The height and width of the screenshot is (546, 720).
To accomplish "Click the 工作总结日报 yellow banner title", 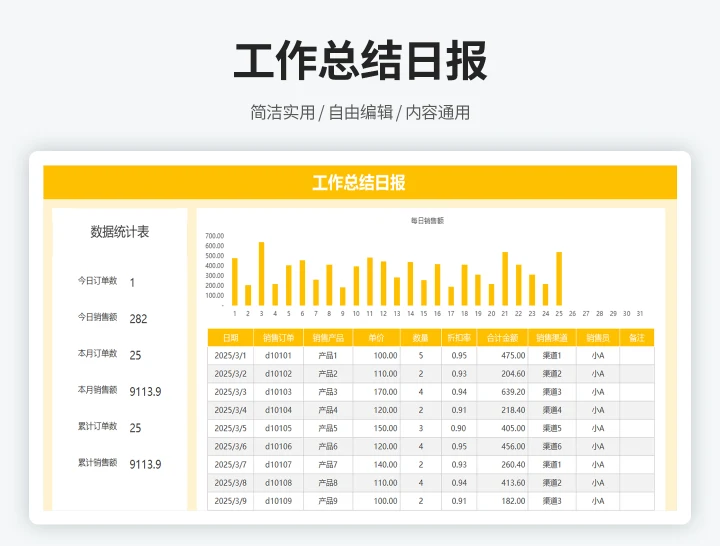I will point(359,183).
